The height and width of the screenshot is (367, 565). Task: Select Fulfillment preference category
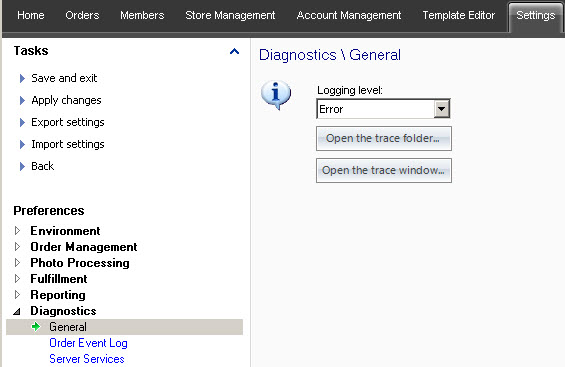click(59, 279)
